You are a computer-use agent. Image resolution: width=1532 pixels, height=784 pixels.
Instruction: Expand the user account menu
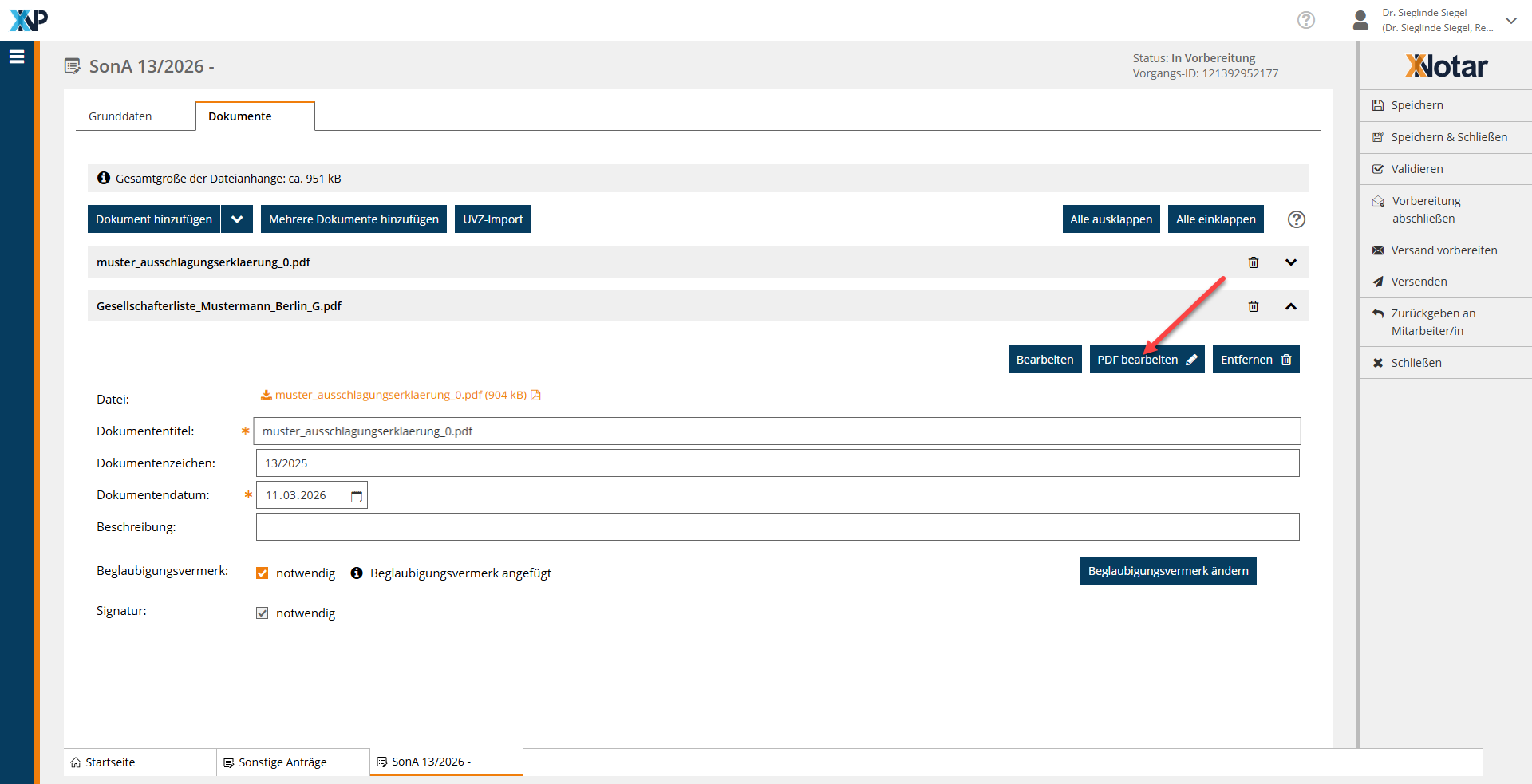coord(1510,21)
